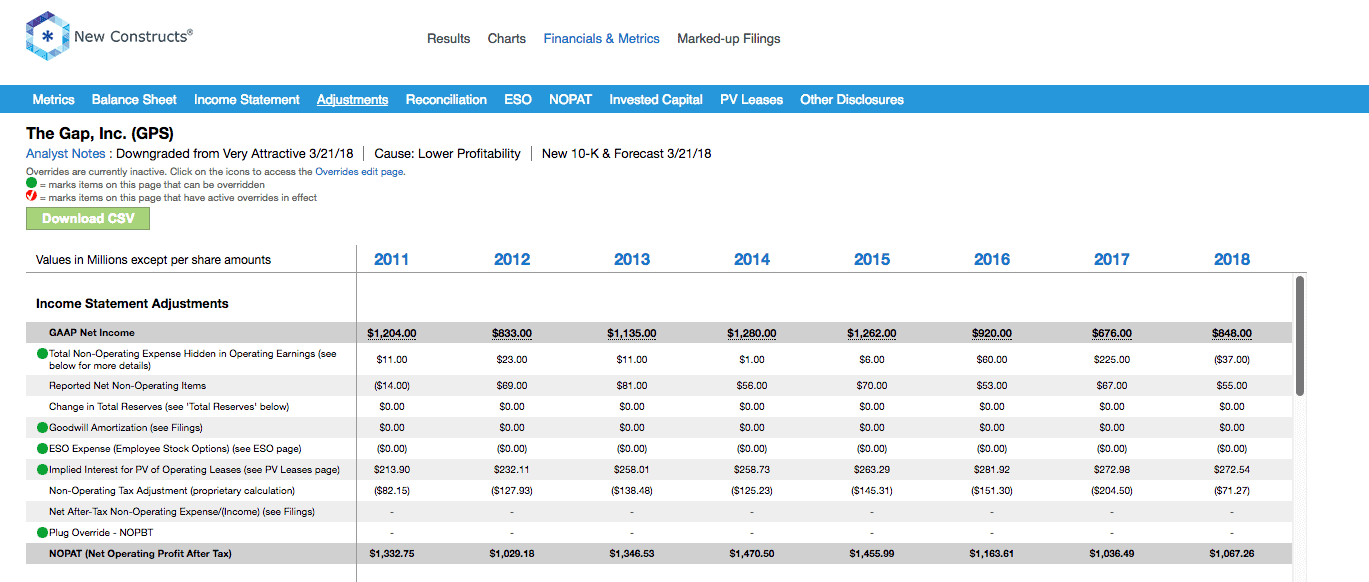Click the Income Statement Adjustments heading
Image resolution: width=1369 pixels, height=582 pixels.
[132, 303]
